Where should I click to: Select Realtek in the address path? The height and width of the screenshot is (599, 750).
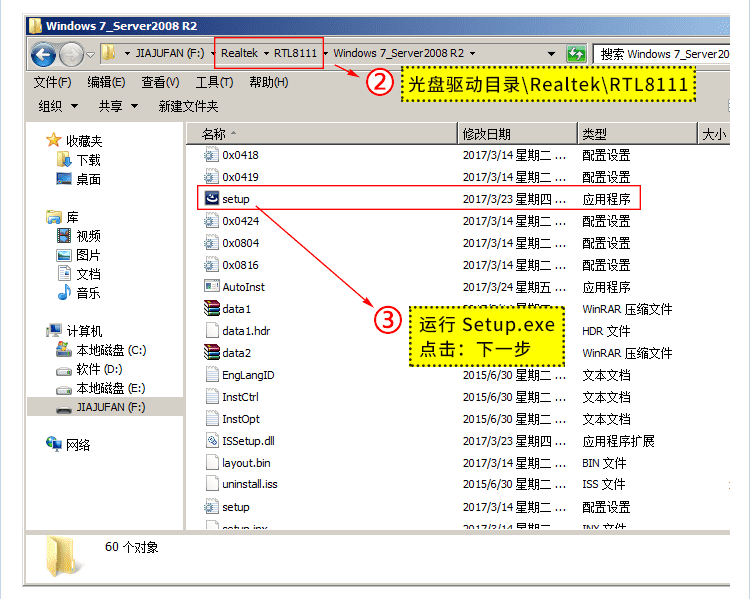pyautogui.click(x=239, y=53)
